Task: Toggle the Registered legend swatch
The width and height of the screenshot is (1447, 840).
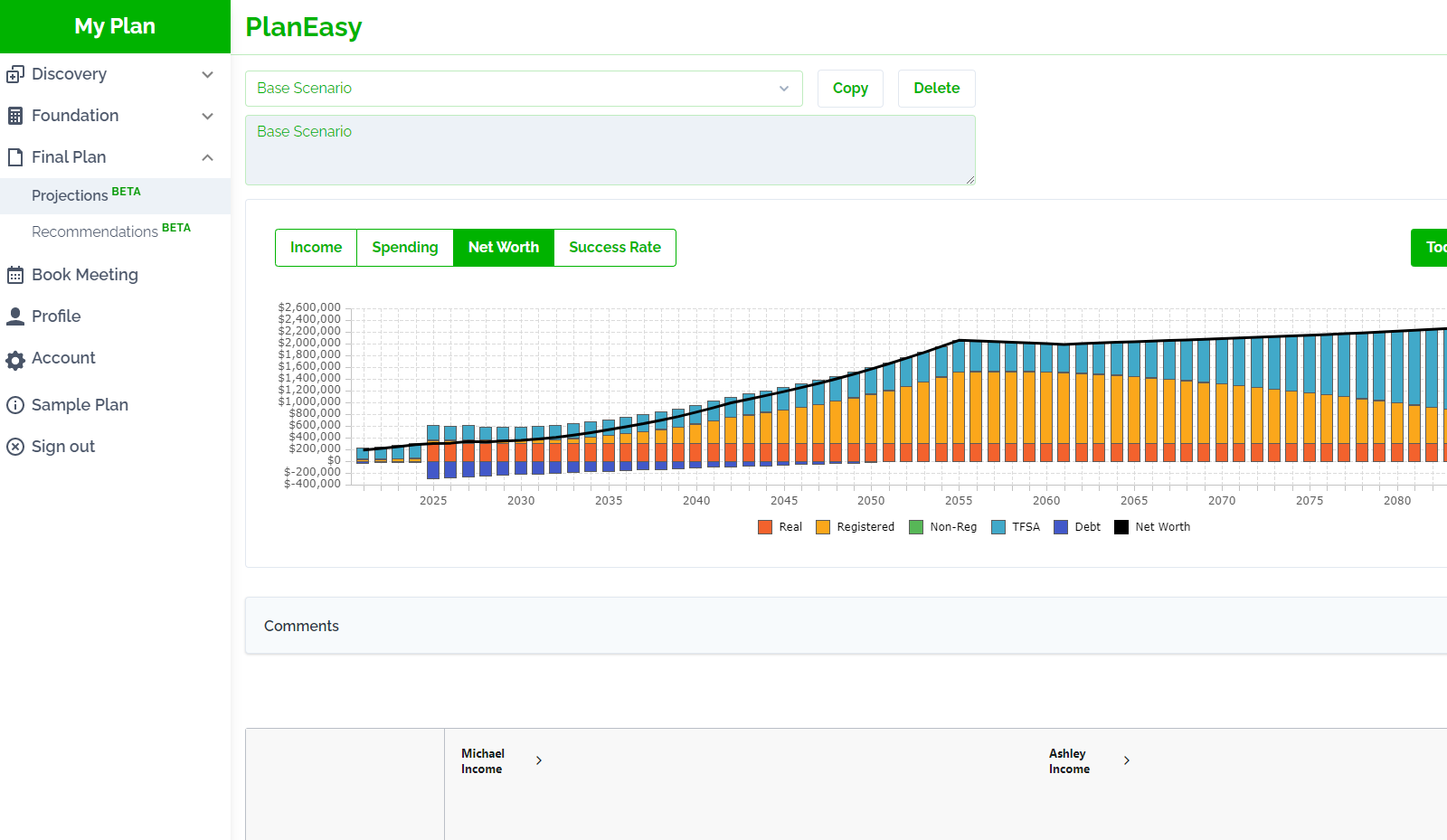Action: [x=823, y=527]
